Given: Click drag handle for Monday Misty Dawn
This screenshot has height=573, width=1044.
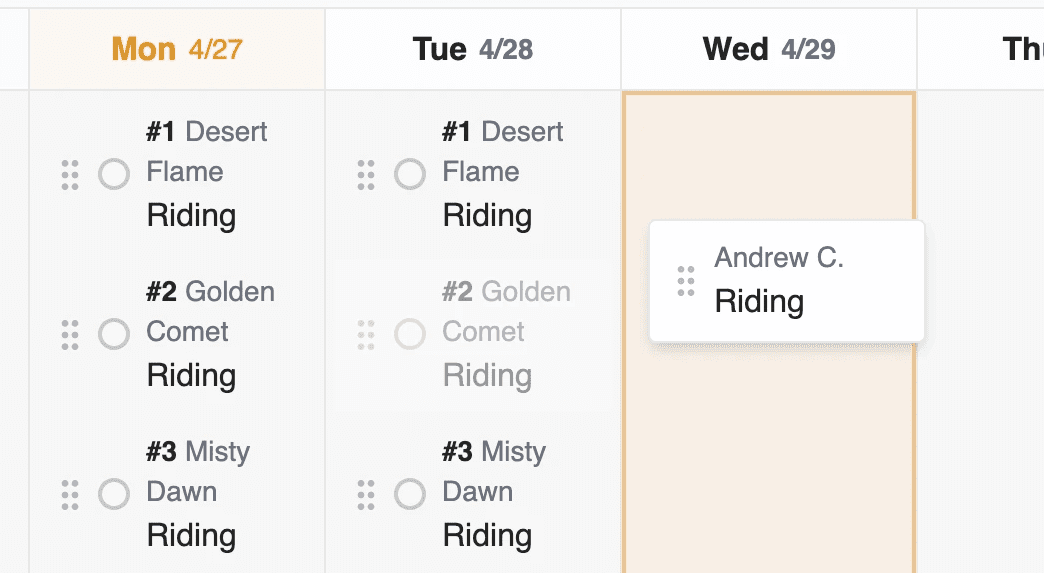Looking at the screenshot, I should point(70,494).
